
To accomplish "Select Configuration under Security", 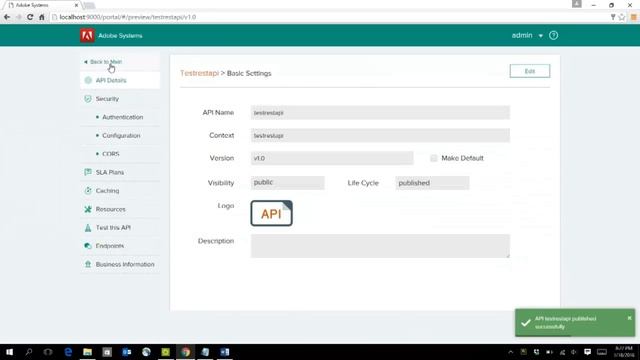I will click(x=121, y=136).
